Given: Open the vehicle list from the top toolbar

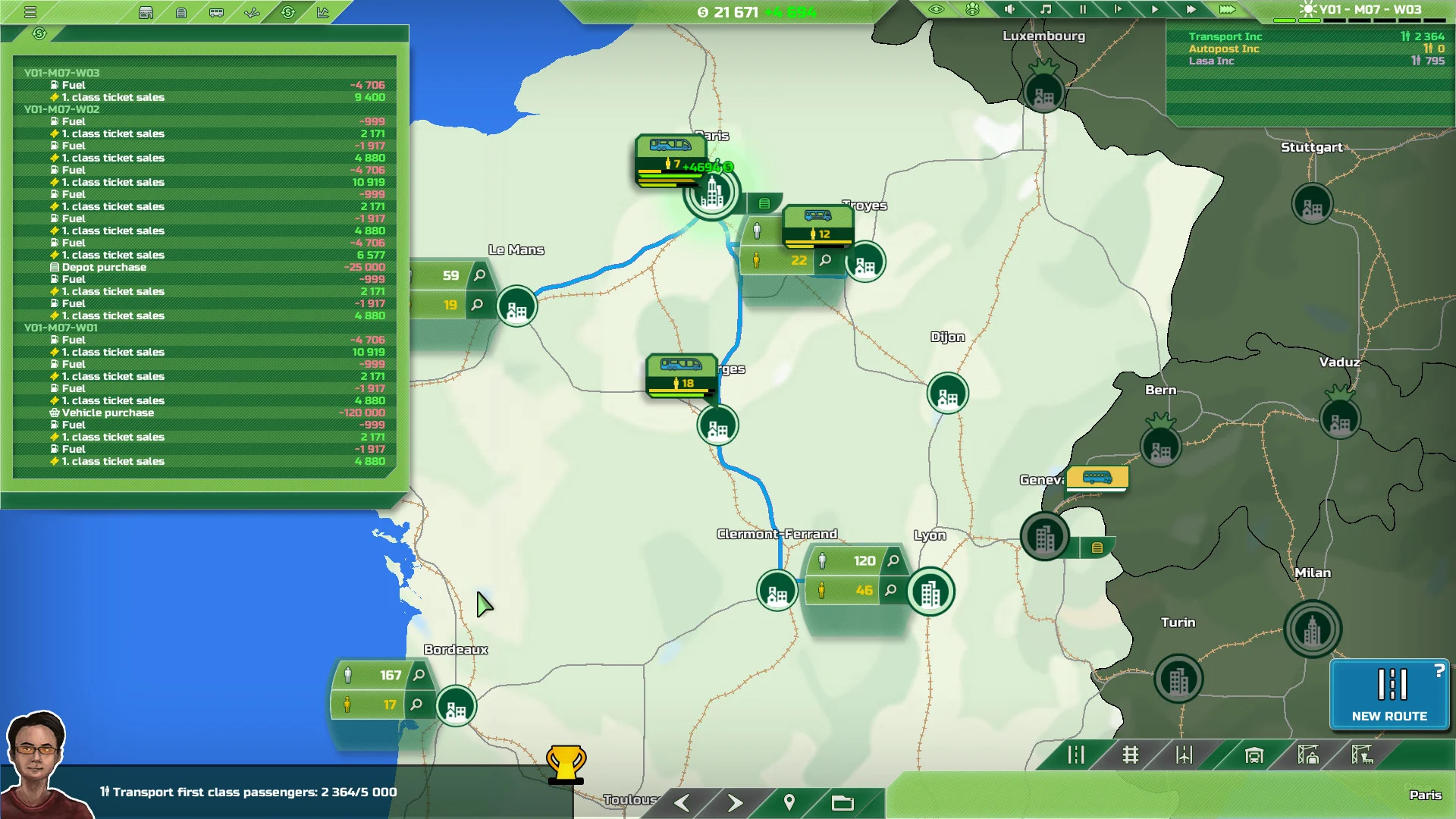Looking at the screenshot, I should pos(216,11).
